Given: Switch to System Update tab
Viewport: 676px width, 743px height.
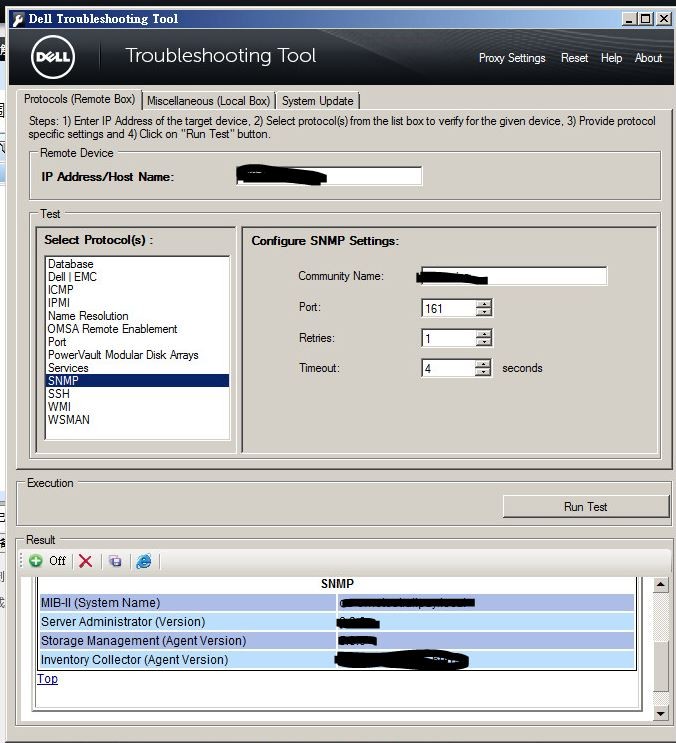Looking at the screenshot, I should point(317,101).
